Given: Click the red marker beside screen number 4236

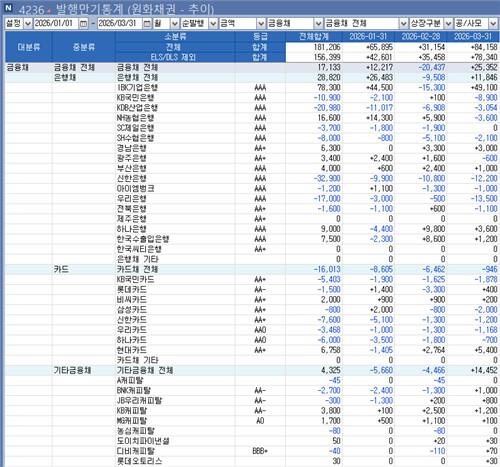Looking at the screenshot, I should pos(49,11).
